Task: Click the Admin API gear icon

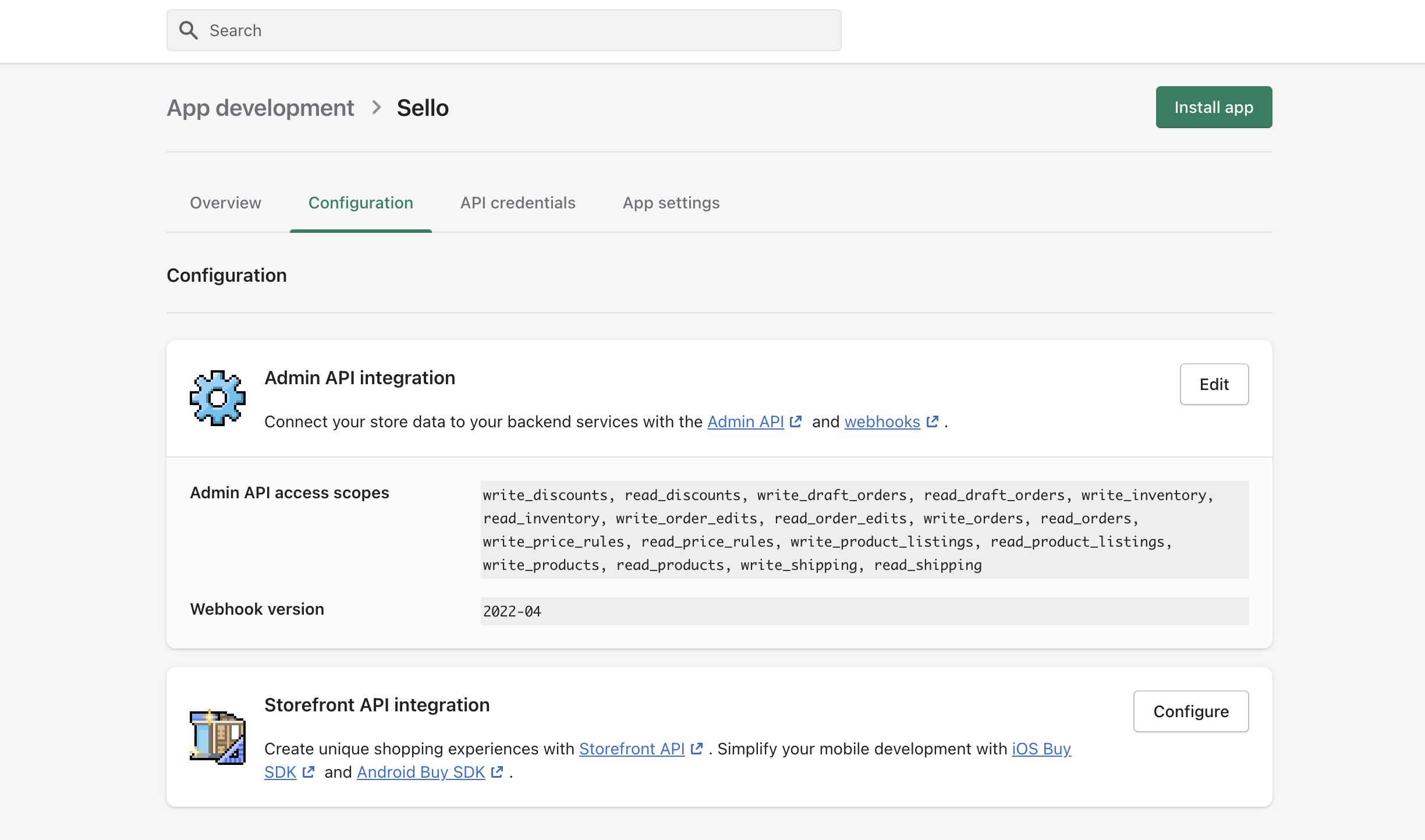Action: 218,398
